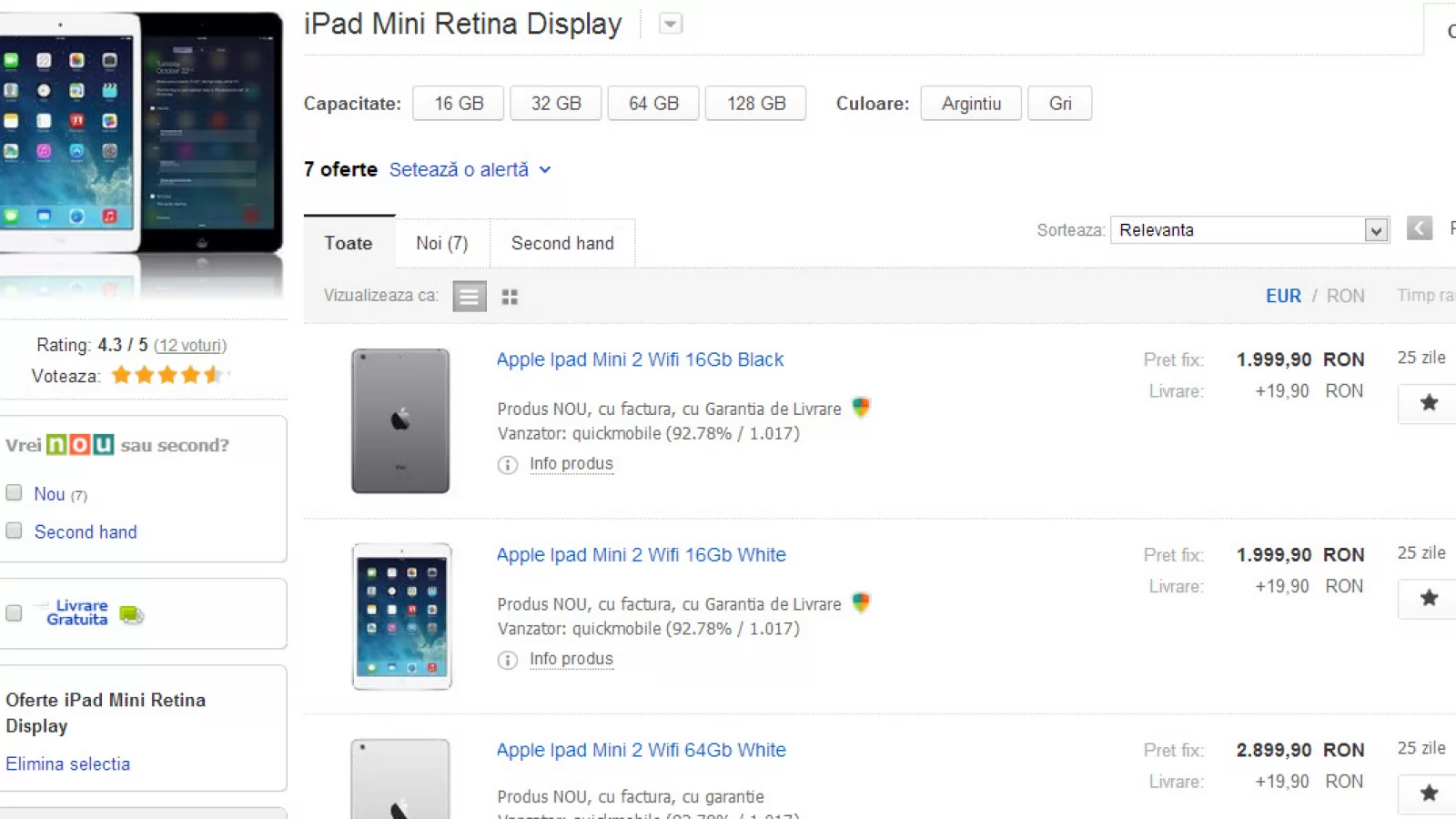The height and width of the screenshot is (819, 1456).
Task: Click thumbnail of 16Gb White iPad Mini
Action: pyautogui.click(x=401, y=616)
